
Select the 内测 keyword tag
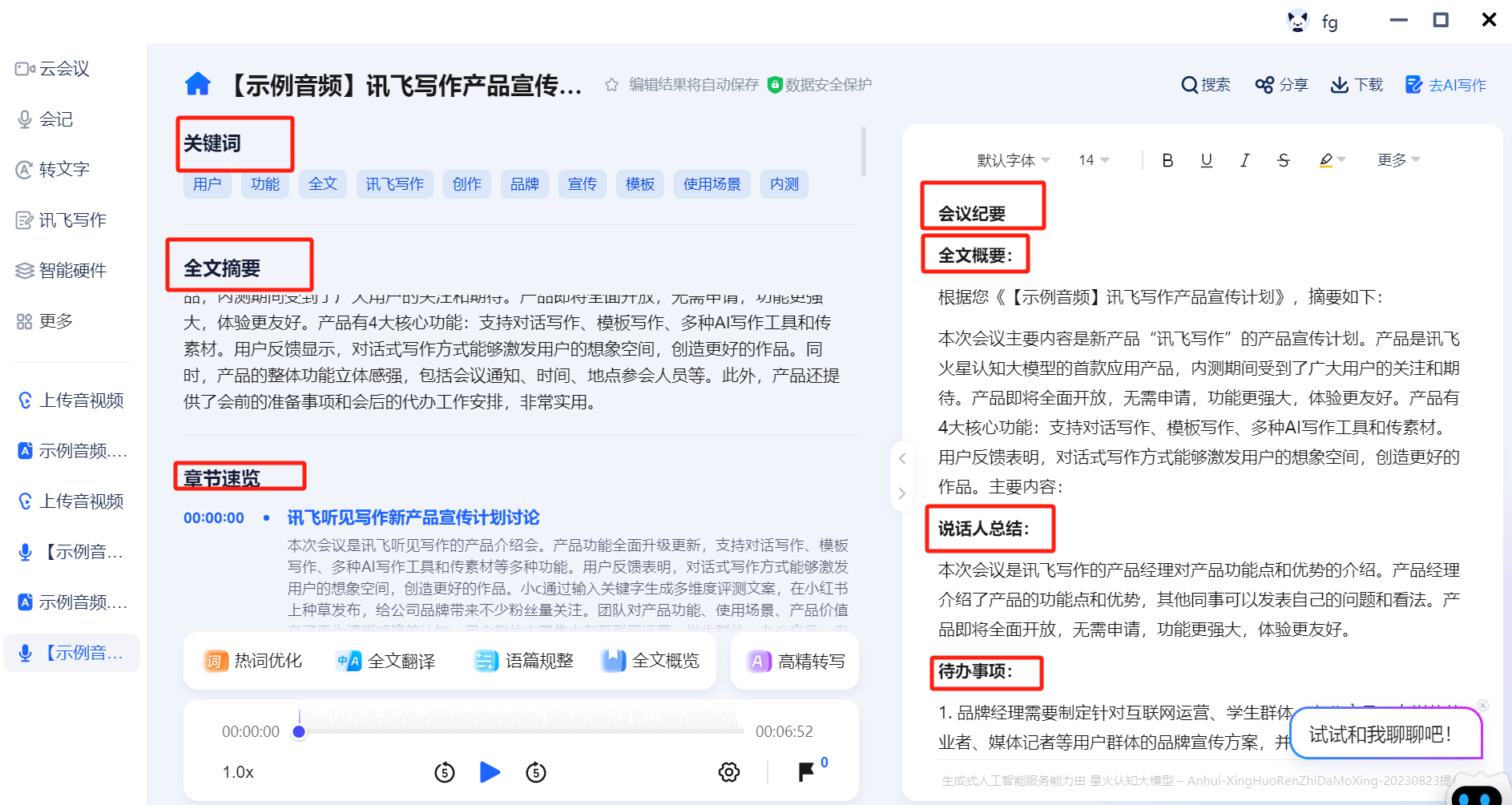(x=784, y=184)
